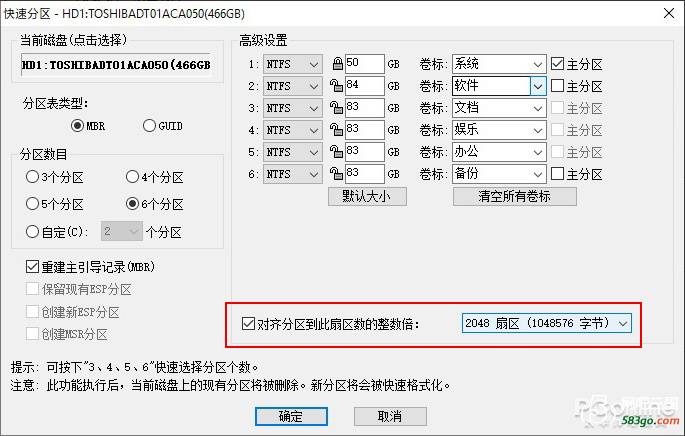Screen dimensions: 685x436
Task: Cancel with the 取消 button
Action: [x=390, y=416]
